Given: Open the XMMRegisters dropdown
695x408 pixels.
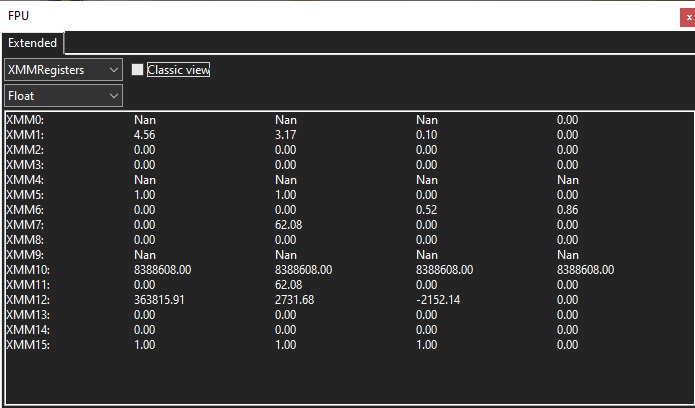Looking at the screenshot, I should pos(63,70).
